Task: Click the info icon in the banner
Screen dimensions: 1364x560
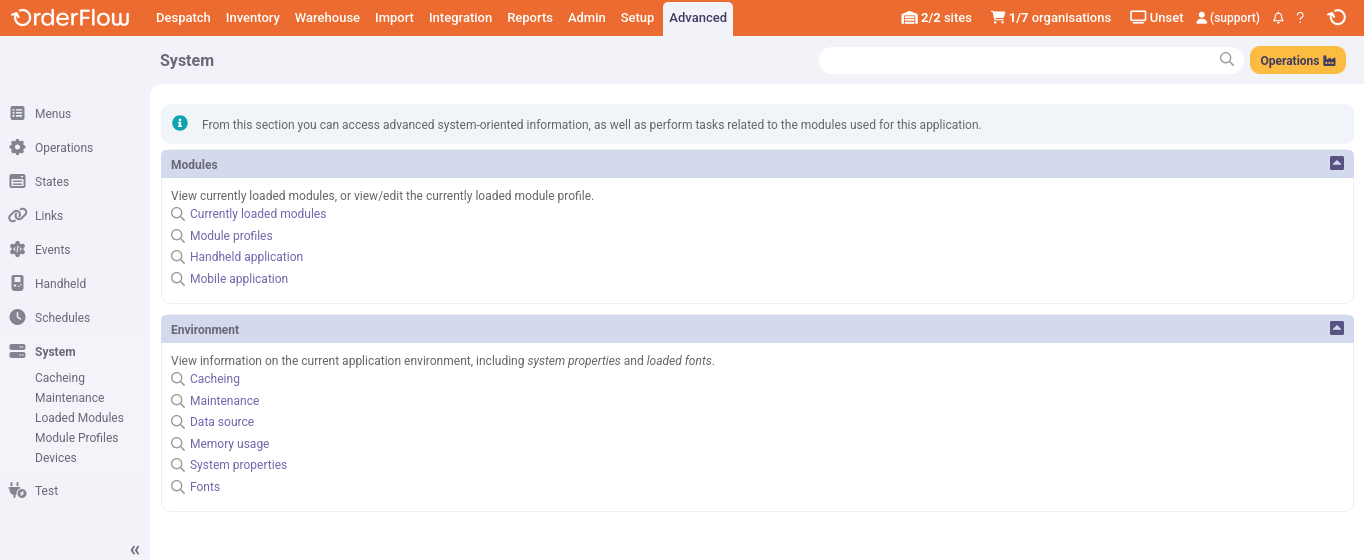Action: 180,123
